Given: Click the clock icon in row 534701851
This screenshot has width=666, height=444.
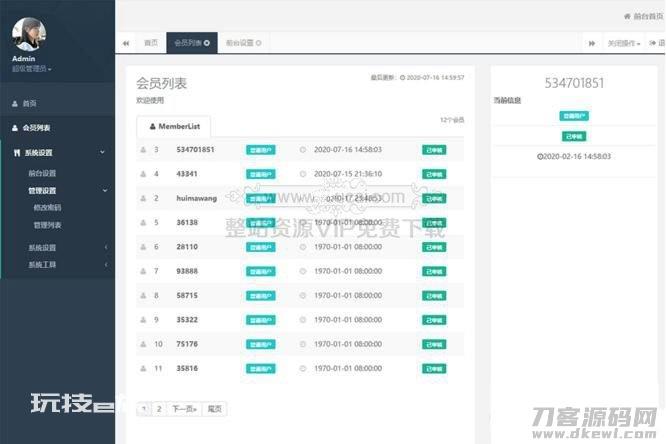Looking at the screenshot, I should pos(303,150).
